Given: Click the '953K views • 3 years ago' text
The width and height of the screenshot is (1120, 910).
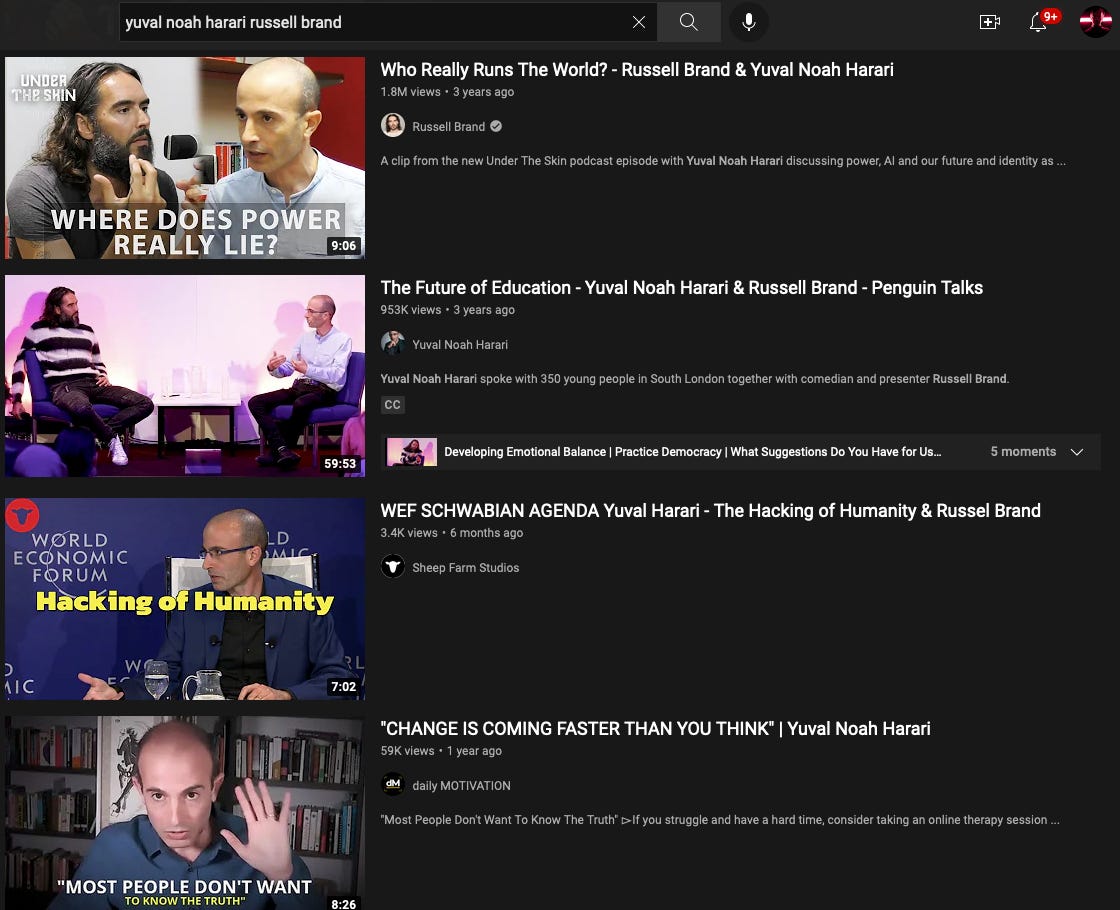Looking at the screenshot, I should (x=448, y=309).
